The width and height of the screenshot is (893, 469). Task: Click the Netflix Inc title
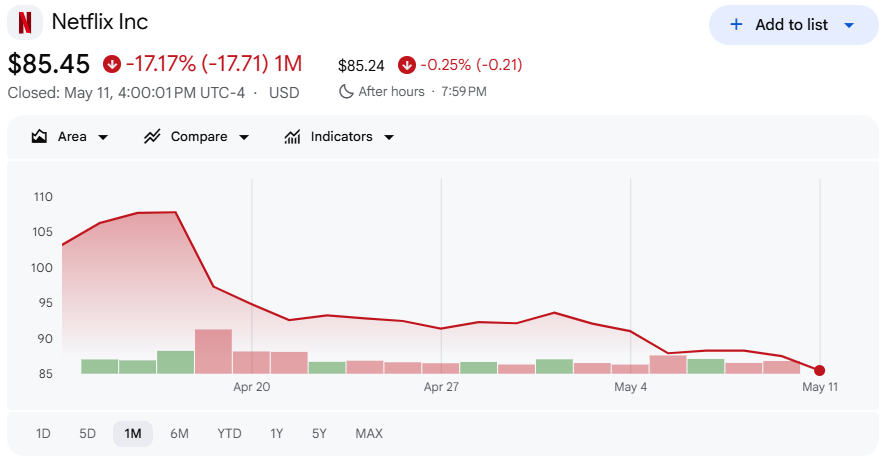click(100, 22)
